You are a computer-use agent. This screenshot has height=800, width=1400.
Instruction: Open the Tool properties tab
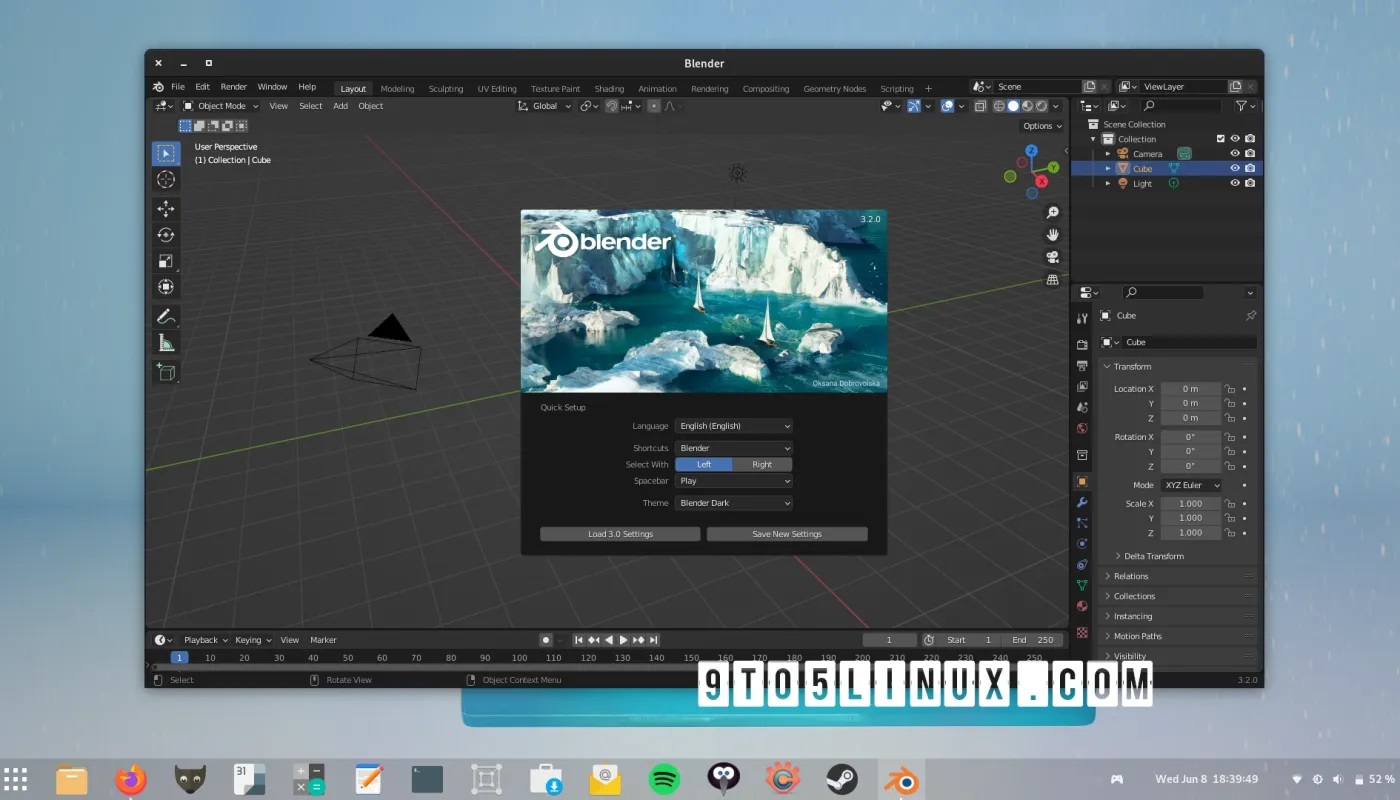tap(1082, 318)
